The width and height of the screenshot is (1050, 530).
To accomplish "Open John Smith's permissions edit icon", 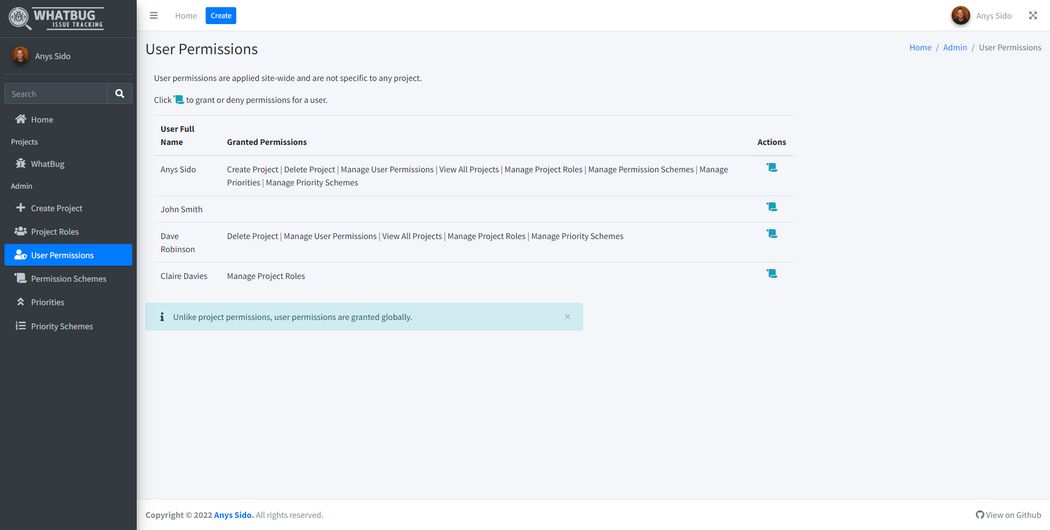I will (771, 207).
